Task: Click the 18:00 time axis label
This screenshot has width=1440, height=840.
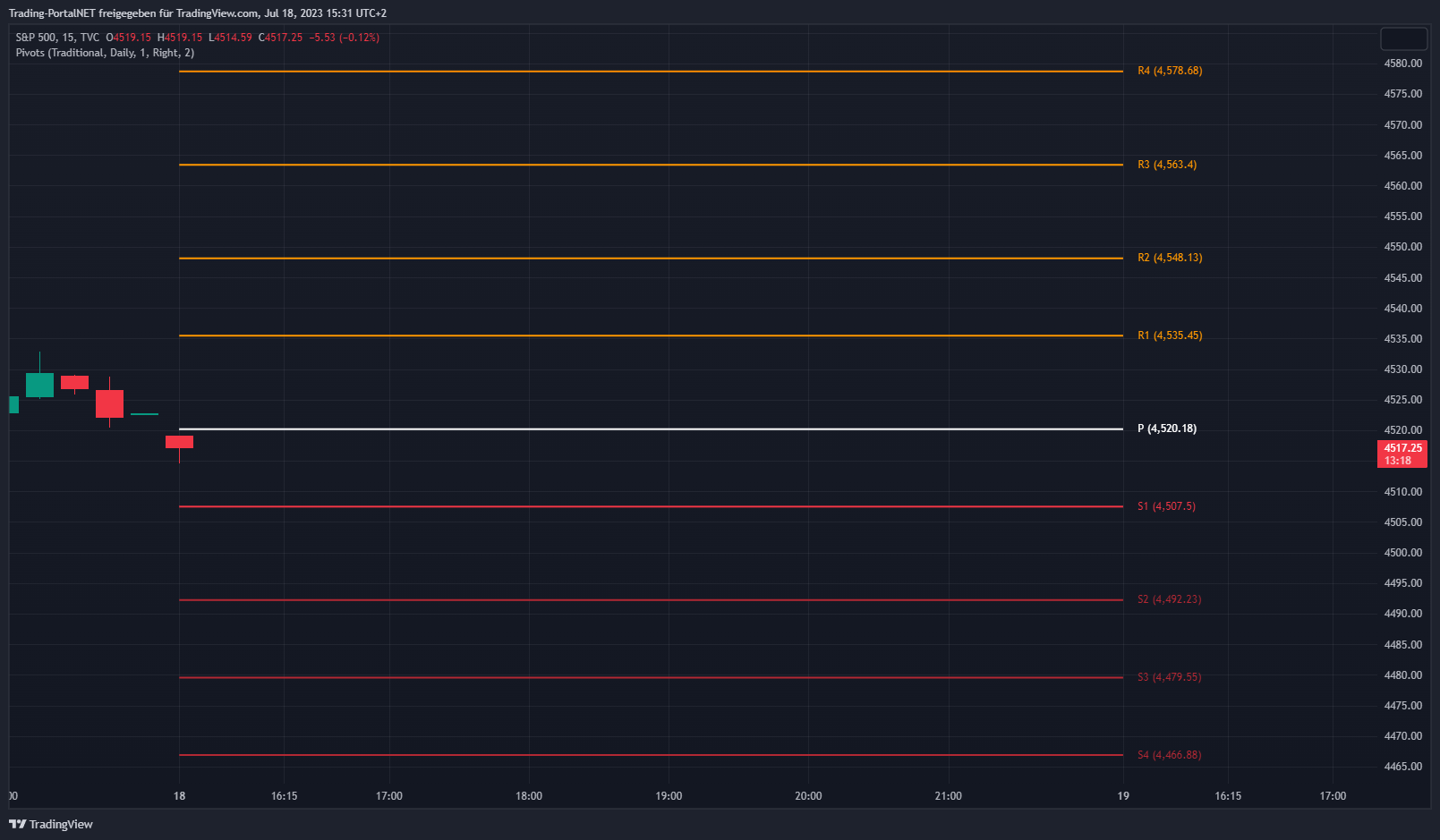Action: point(529,796)
